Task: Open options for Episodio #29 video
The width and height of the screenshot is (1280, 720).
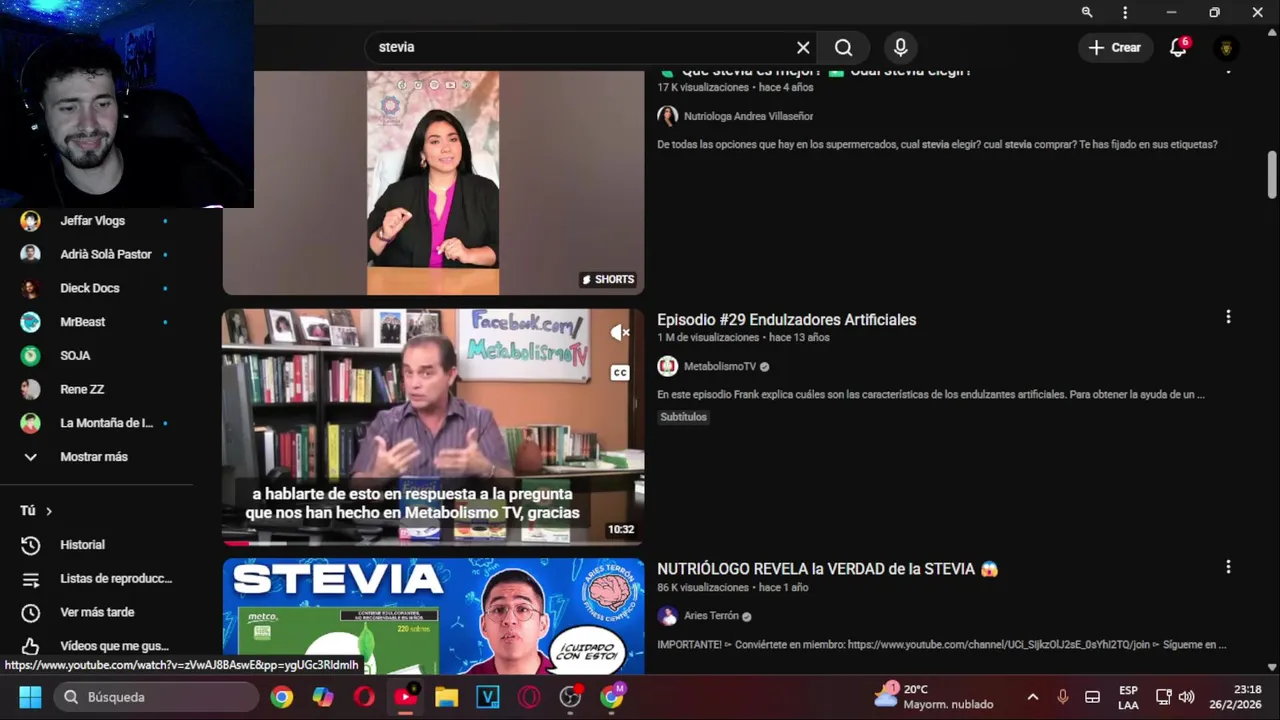Action: point(1228,317)
